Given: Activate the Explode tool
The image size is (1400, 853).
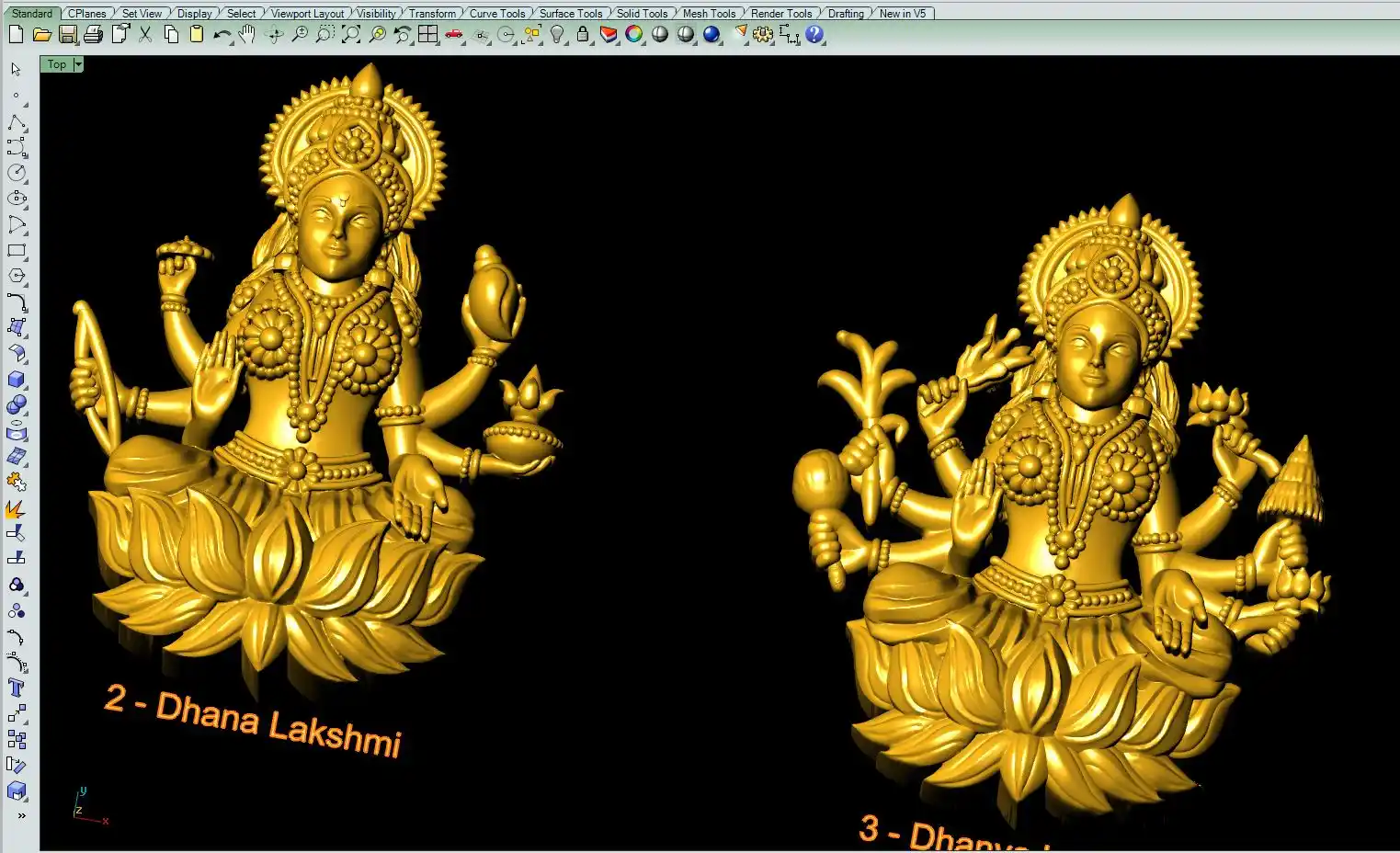Looking at the screenshot, I should click(x=17, y=508).
